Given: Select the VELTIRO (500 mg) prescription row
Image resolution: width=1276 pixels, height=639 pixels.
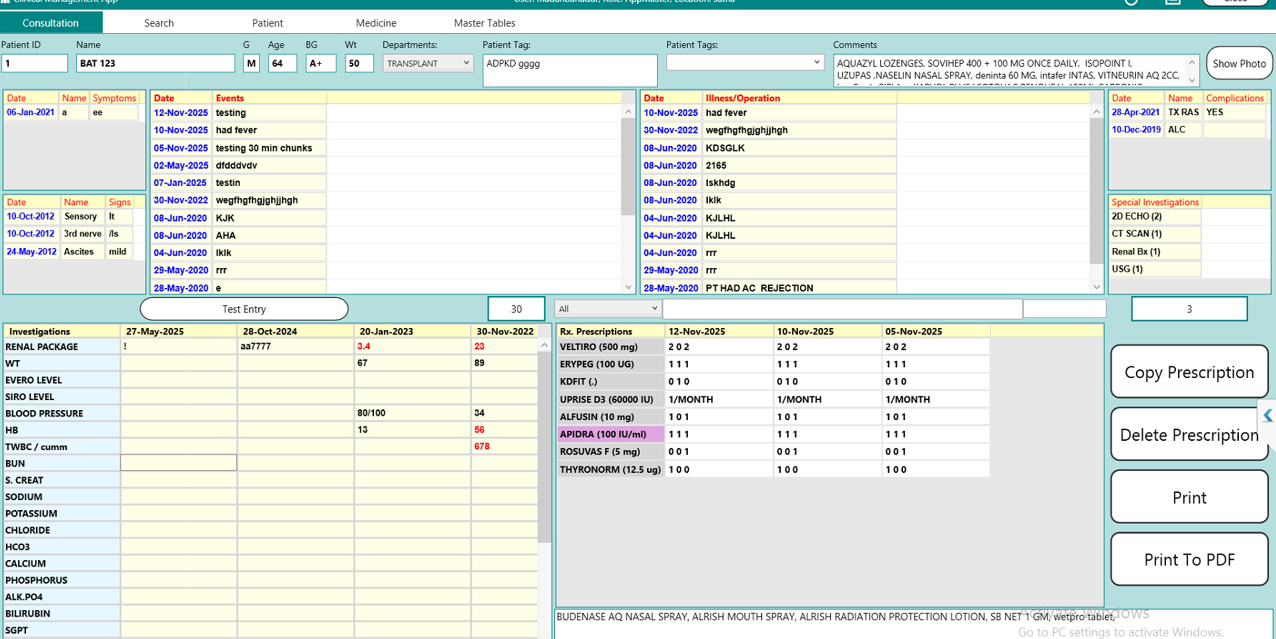Looking at the screenshot, I should tap(611, 347).
